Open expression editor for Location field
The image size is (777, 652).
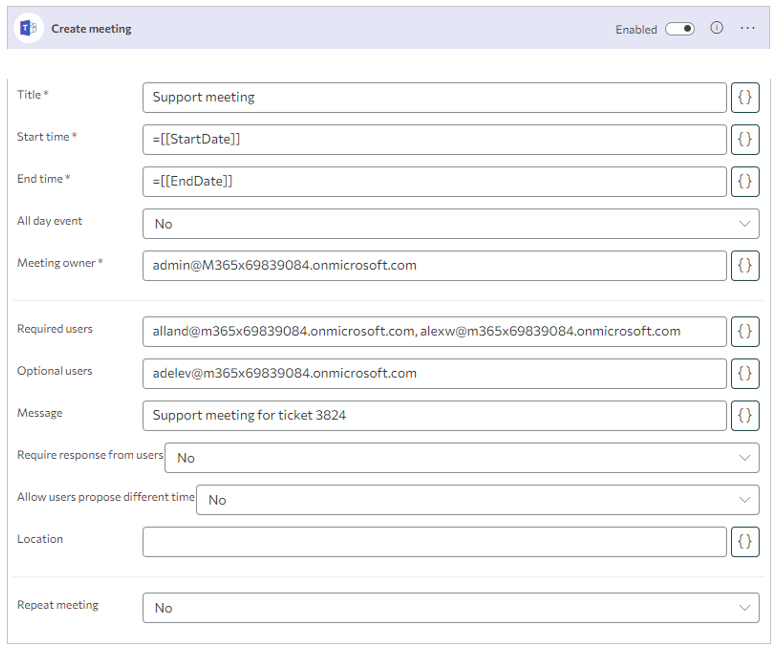[744, 541]
